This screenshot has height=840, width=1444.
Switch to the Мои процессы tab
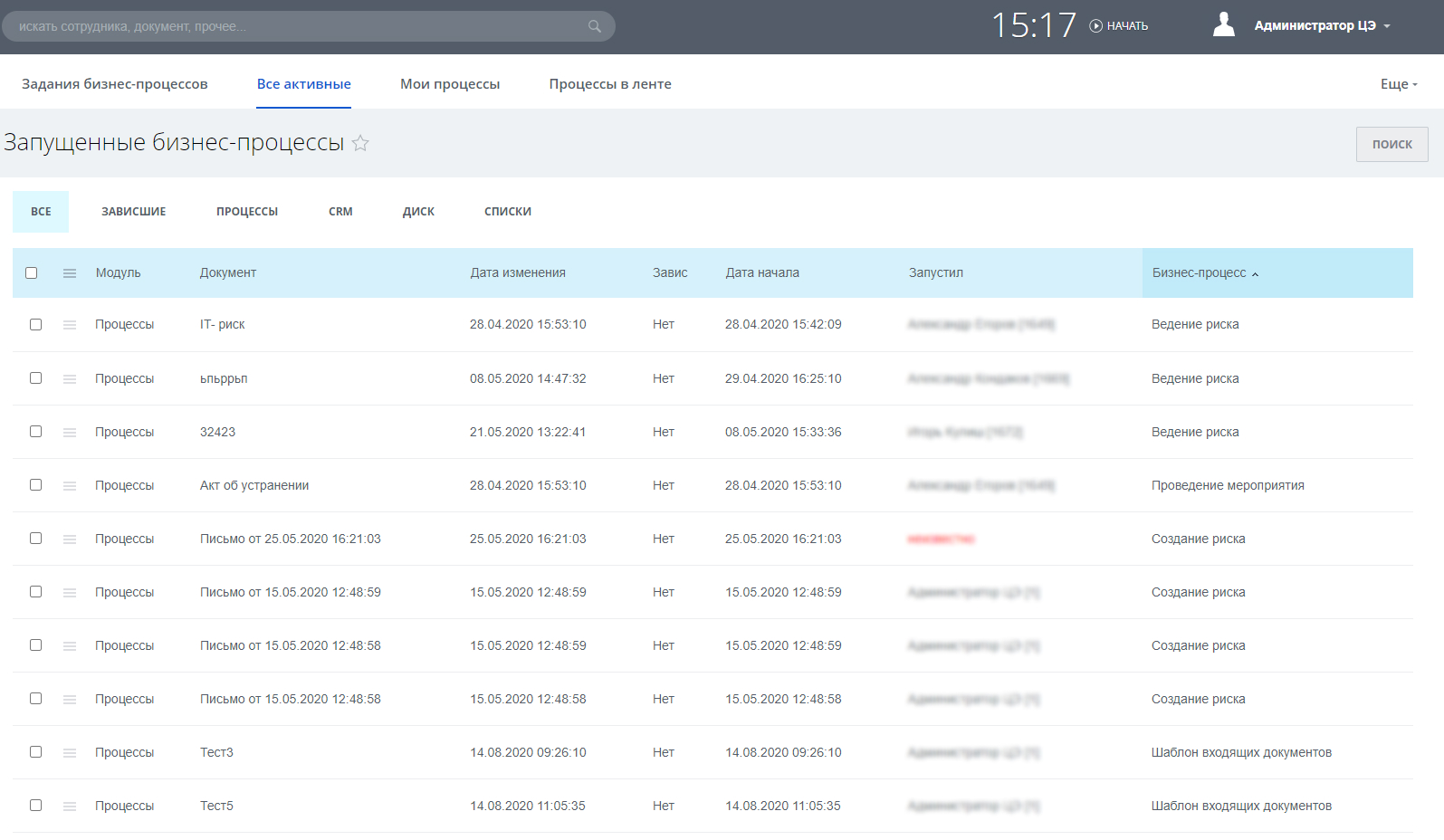coord(450,84)
